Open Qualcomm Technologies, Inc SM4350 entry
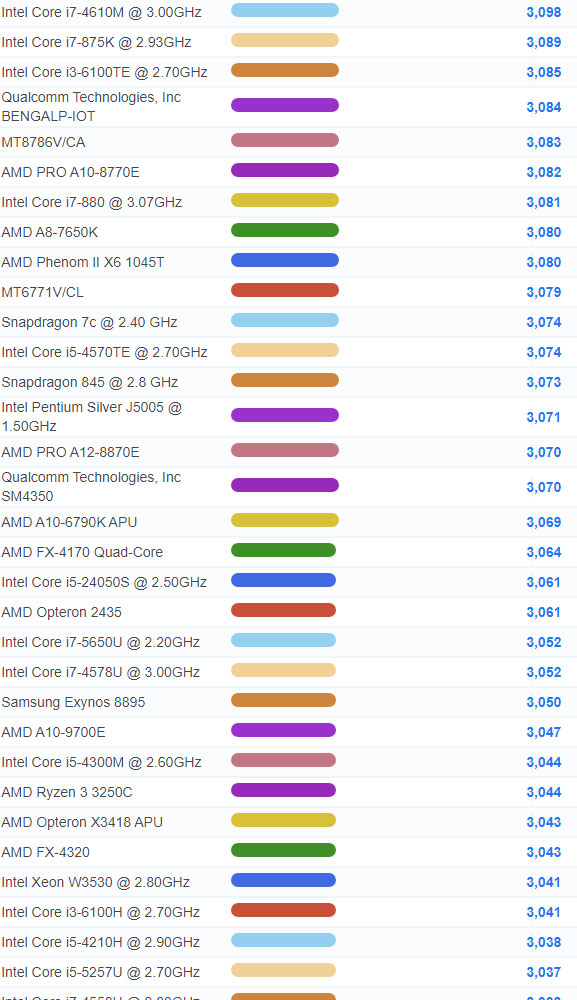Screen dimensions: 577x1000 (x=91, y=487)
